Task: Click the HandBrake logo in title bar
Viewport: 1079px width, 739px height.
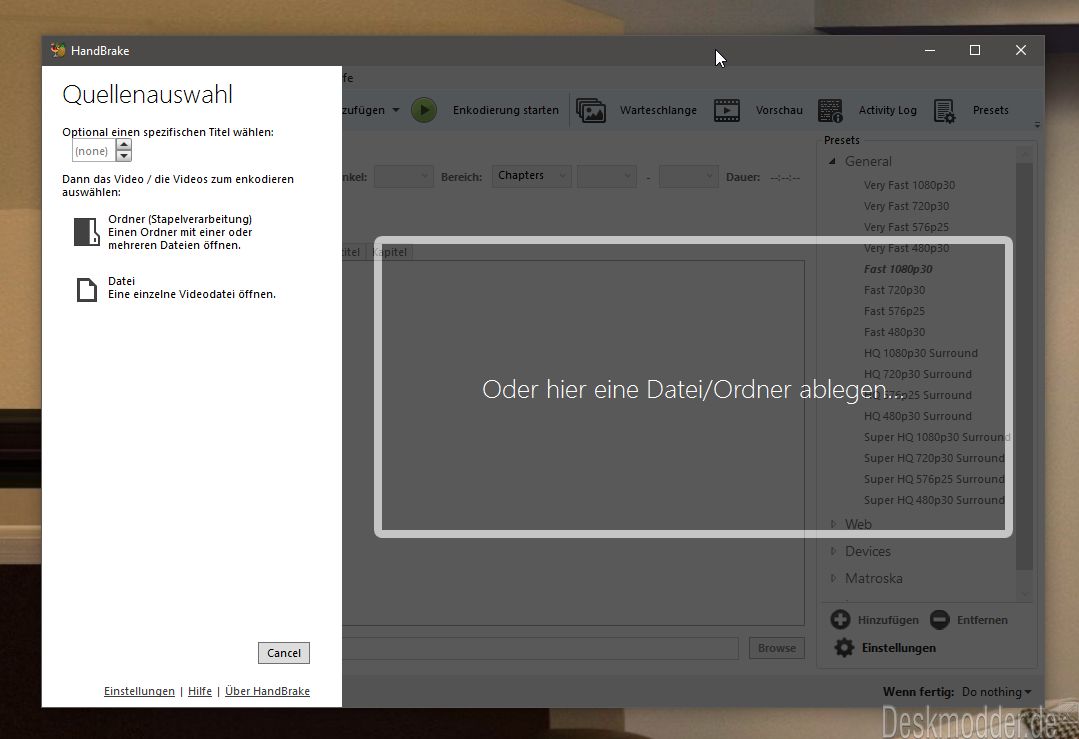Action: 58,50
